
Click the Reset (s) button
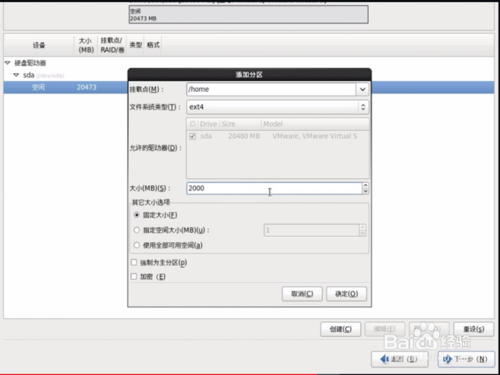474,329
